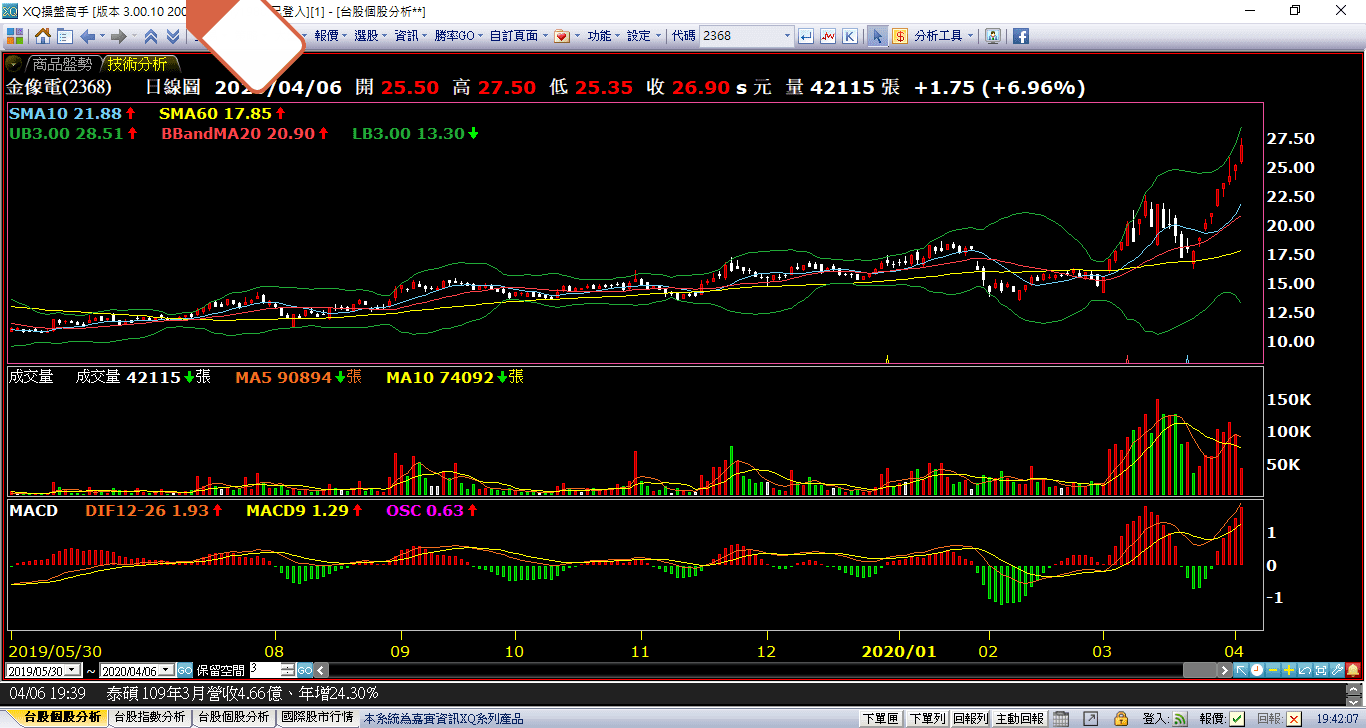The height and width of the screenshot is (728, 1366).
Task: Open the trend line chart icon
Action: click(x=828, y=36)
